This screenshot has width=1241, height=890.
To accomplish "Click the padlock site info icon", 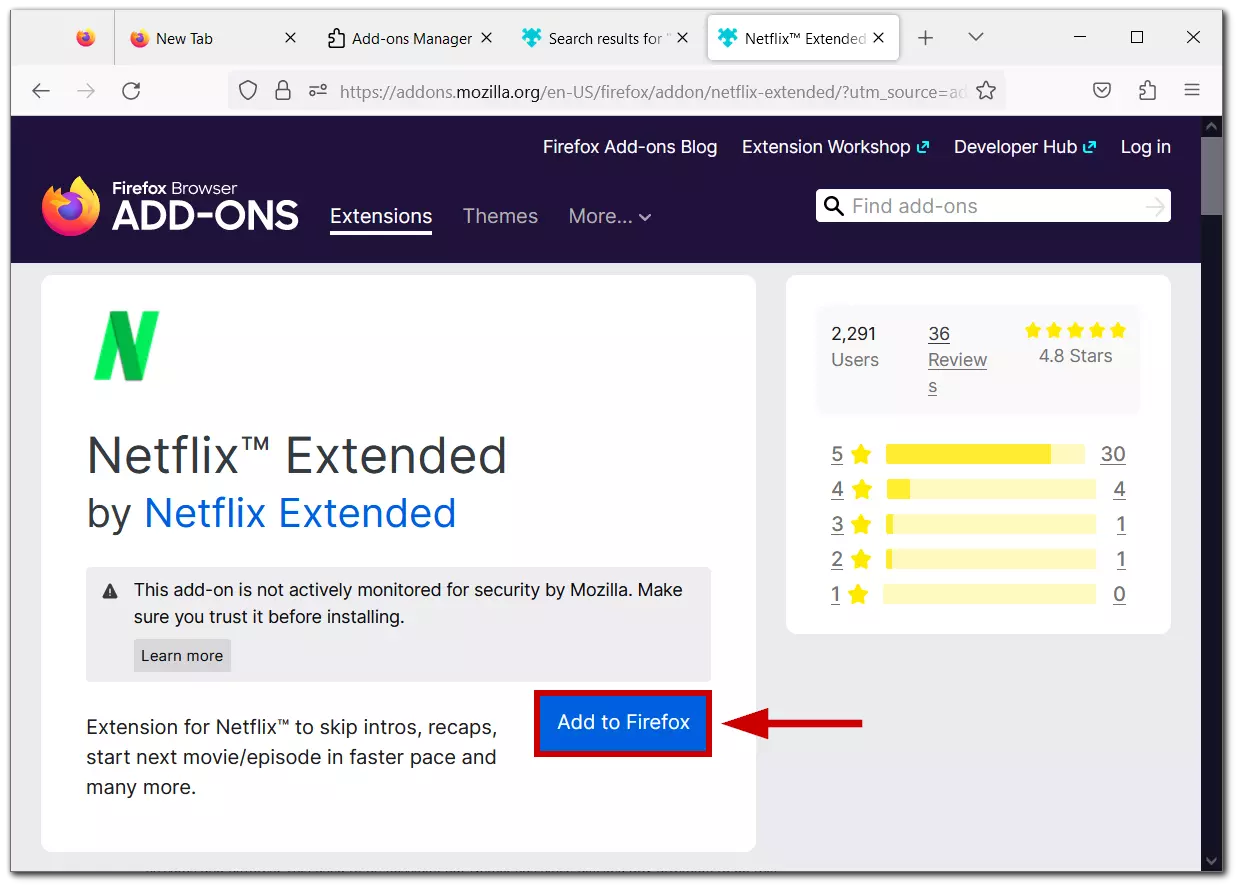I will coord(283,91).
